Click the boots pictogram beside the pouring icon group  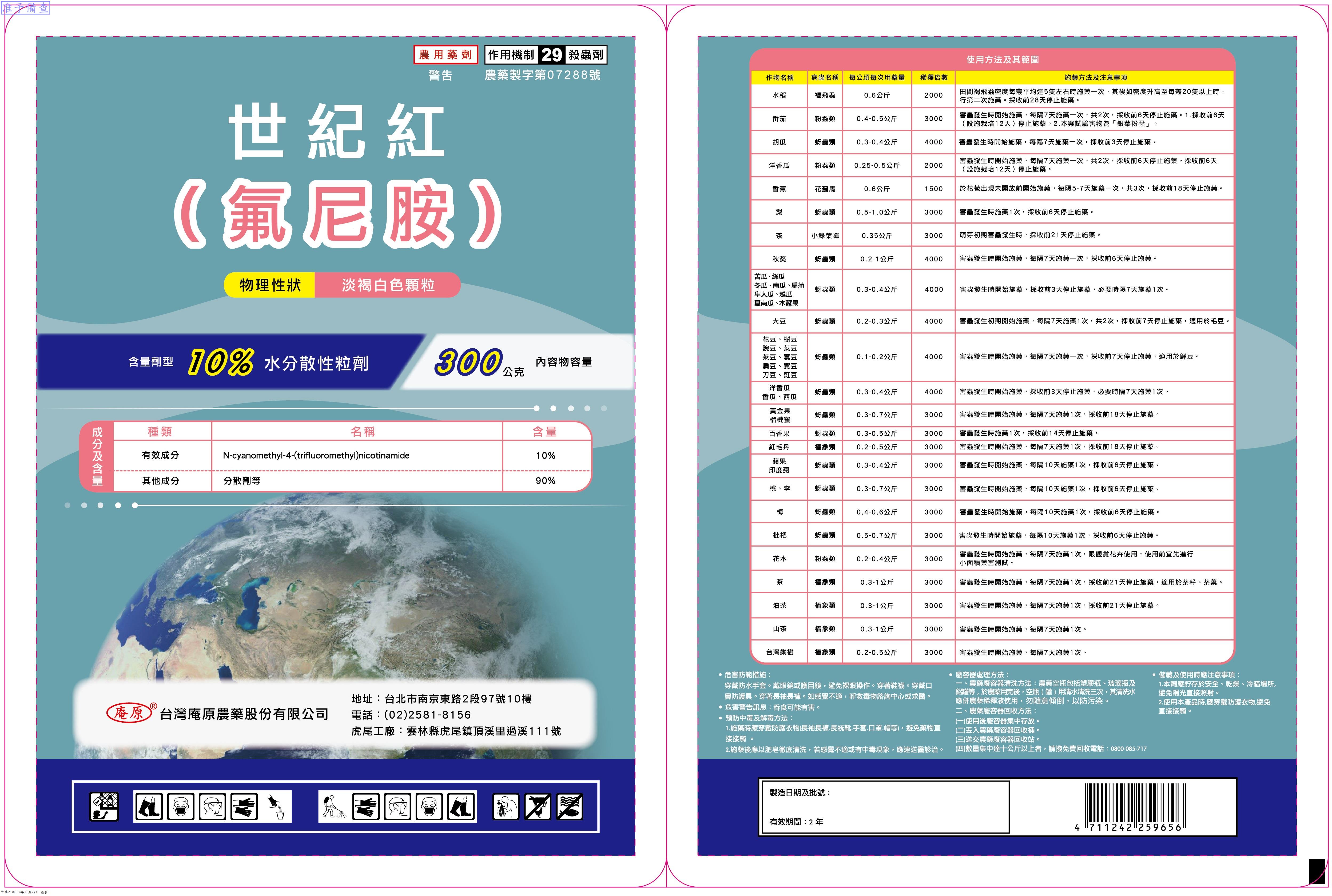click(x=149, y=807)
